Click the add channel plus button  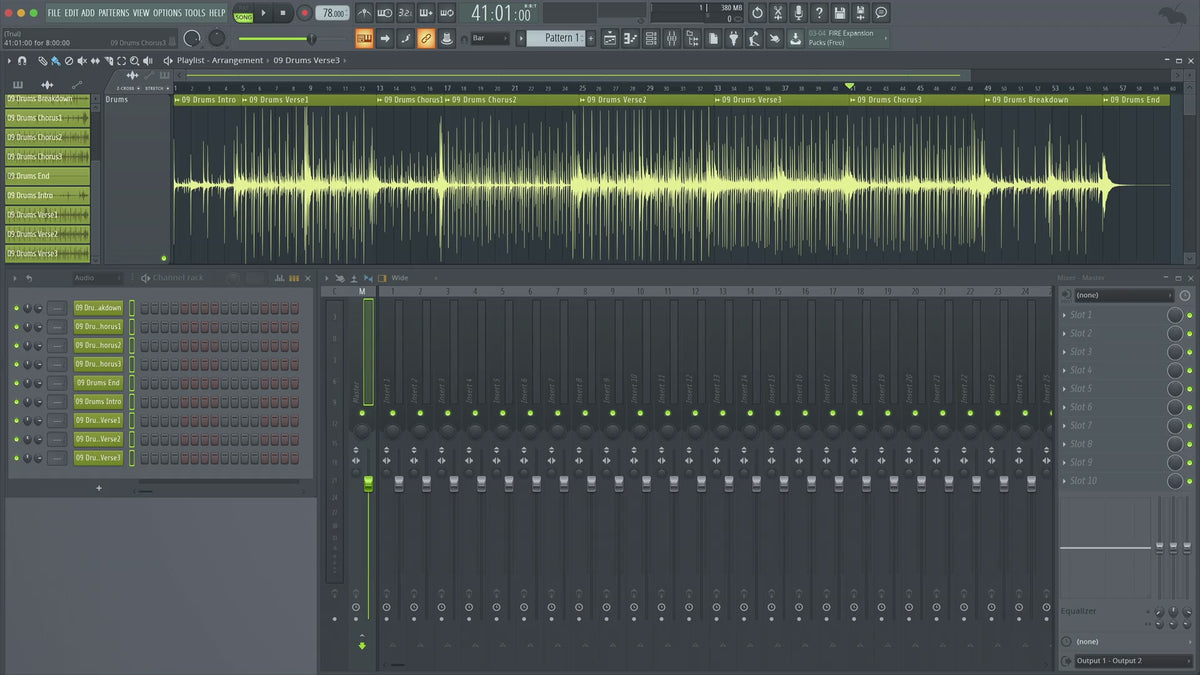[98, 488]
